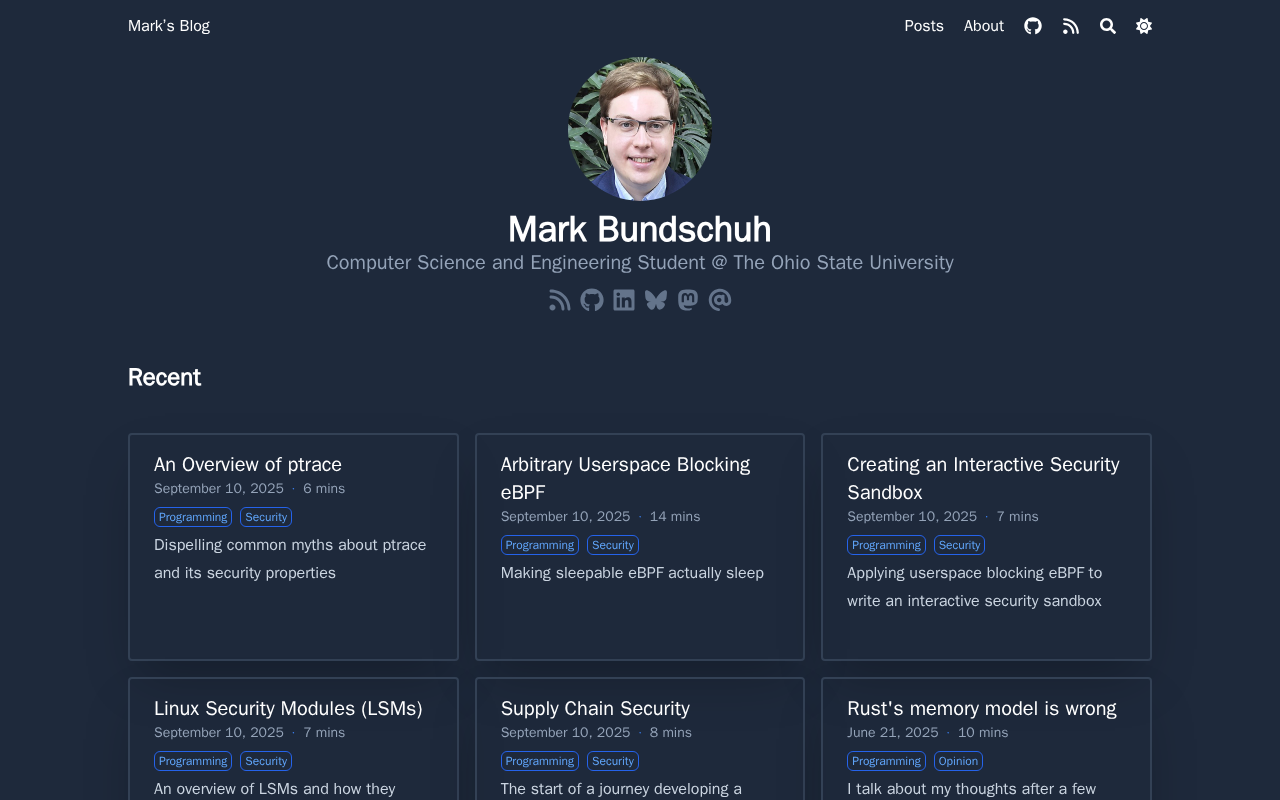The image size is (1280, 800).
Task: Visit the Bluesky butterfly icon
Action: coord(656,300)
